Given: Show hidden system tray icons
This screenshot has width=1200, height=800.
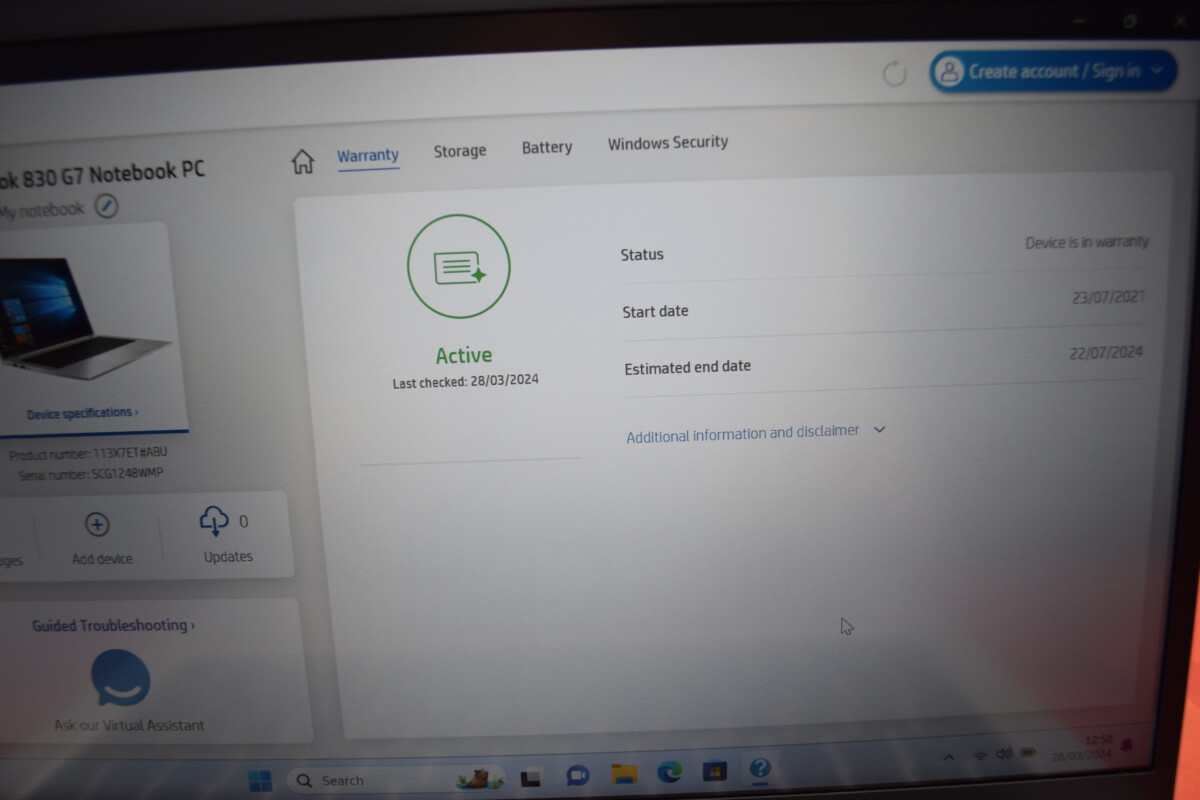Looking at the screenshot, I should tap(949, 757).
